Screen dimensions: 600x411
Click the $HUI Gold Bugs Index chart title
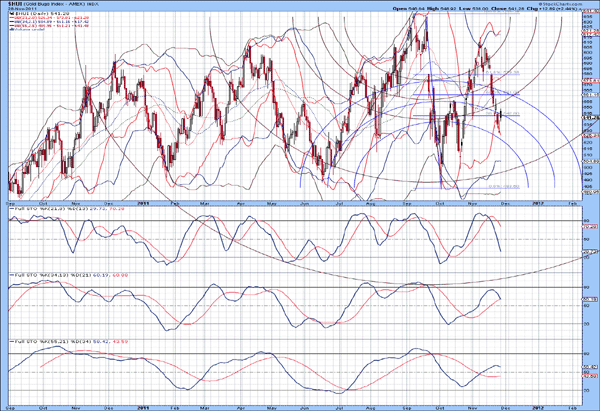tap(53, 4)
